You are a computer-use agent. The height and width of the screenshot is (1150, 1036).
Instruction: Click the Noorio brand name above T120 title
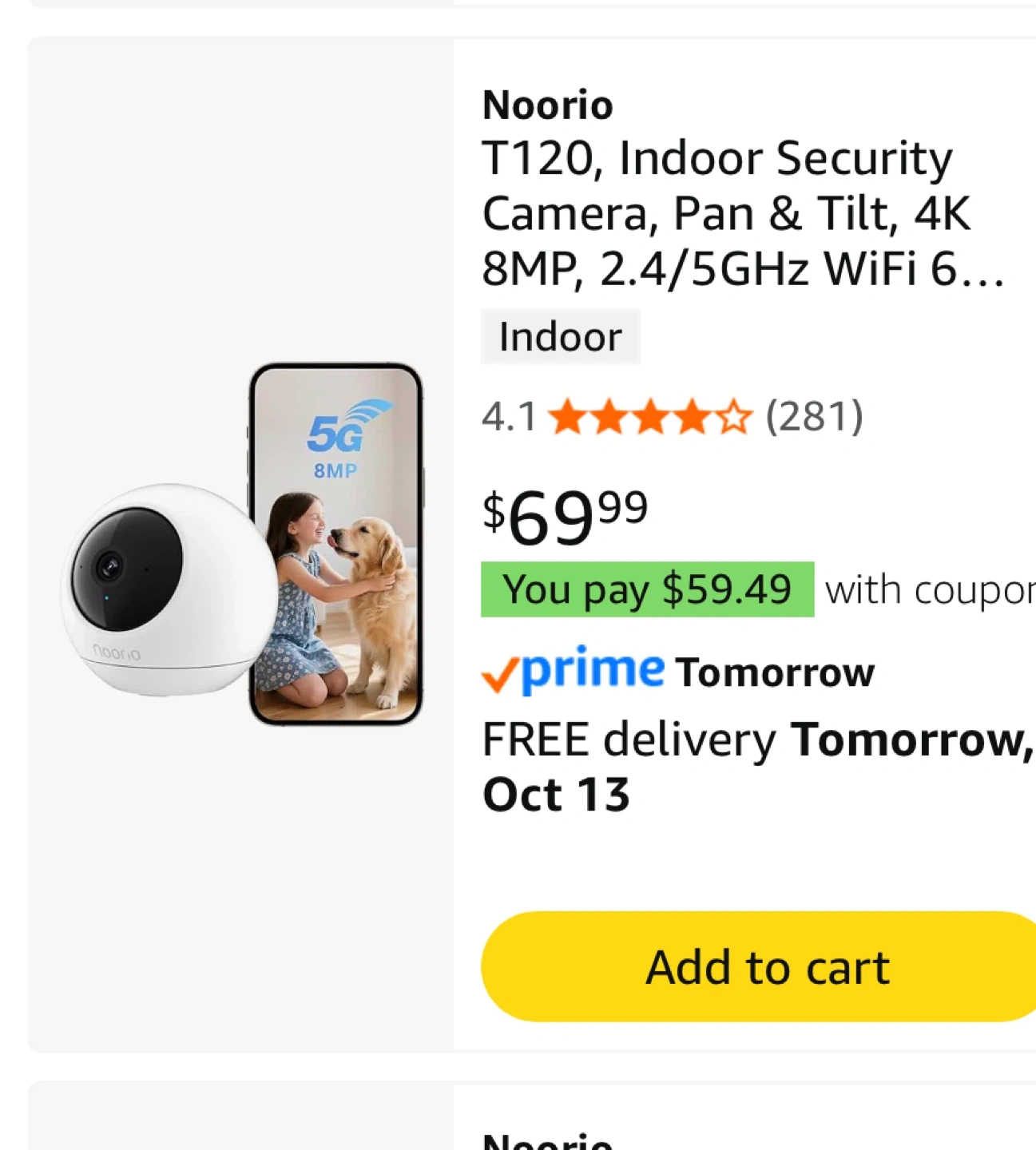[548, 105]
